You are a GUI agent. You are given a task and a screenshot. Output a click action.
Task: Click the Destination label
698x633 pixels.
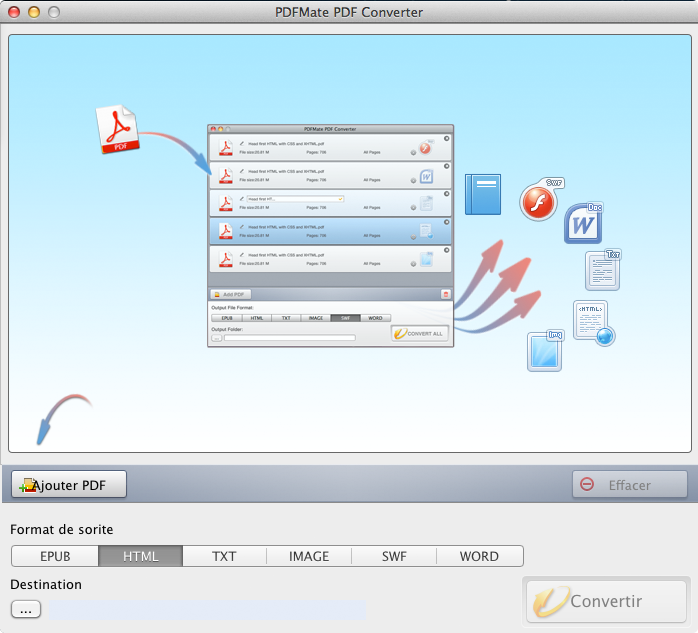click(x=46, y=584)
